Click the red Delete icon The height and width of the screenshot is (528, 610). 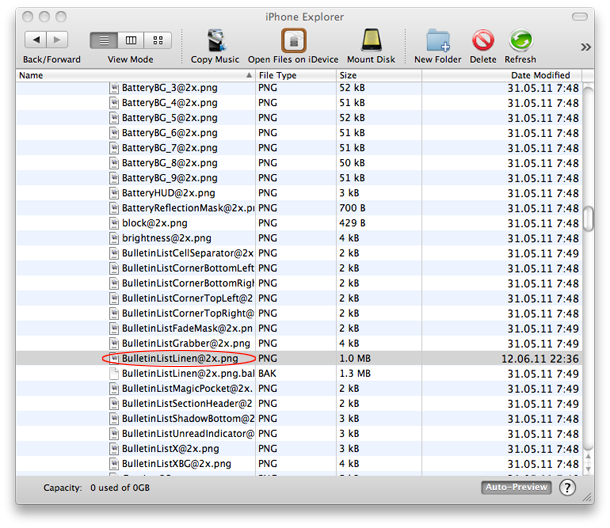tap(483, 40)
